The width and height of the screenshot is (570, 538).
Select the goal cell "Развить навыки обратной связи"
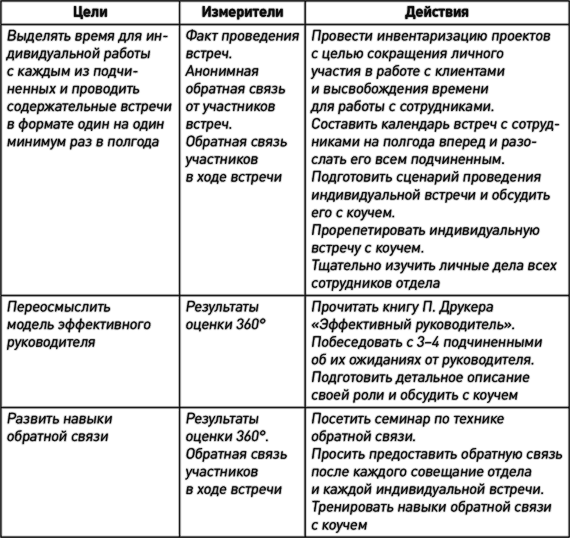coord(90,472)
